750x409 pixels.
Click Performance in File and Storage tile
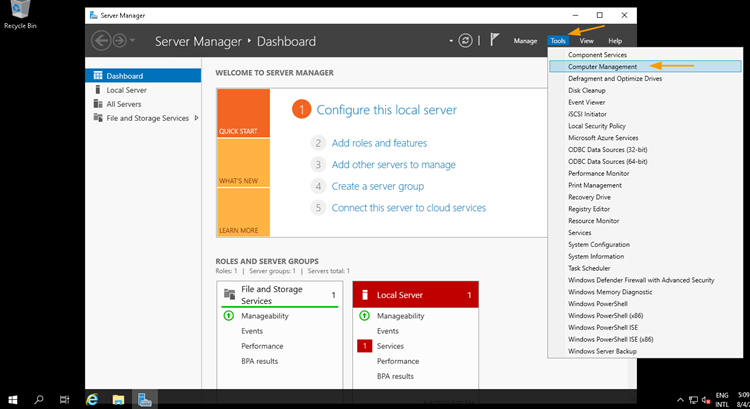[x=262, y=346]
